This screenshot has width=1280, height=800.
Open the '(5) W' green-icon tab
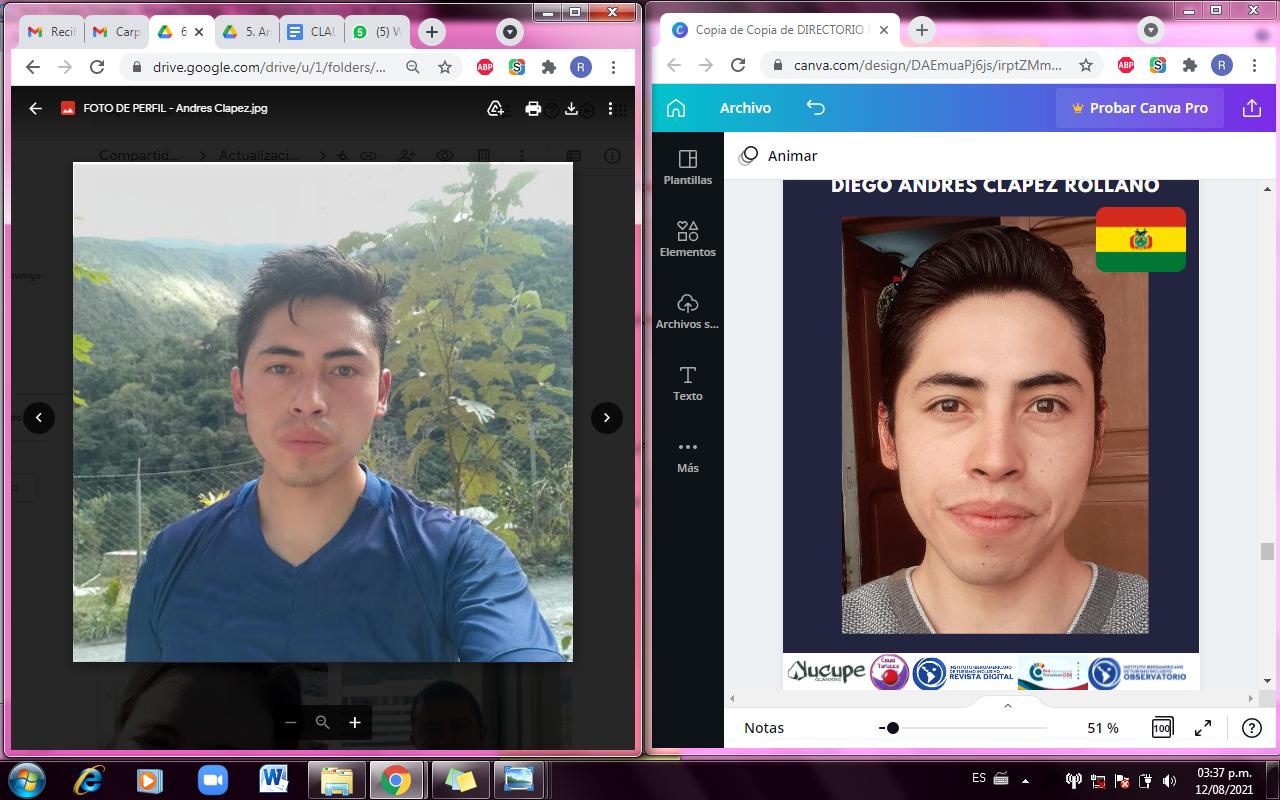coord(376,32)
